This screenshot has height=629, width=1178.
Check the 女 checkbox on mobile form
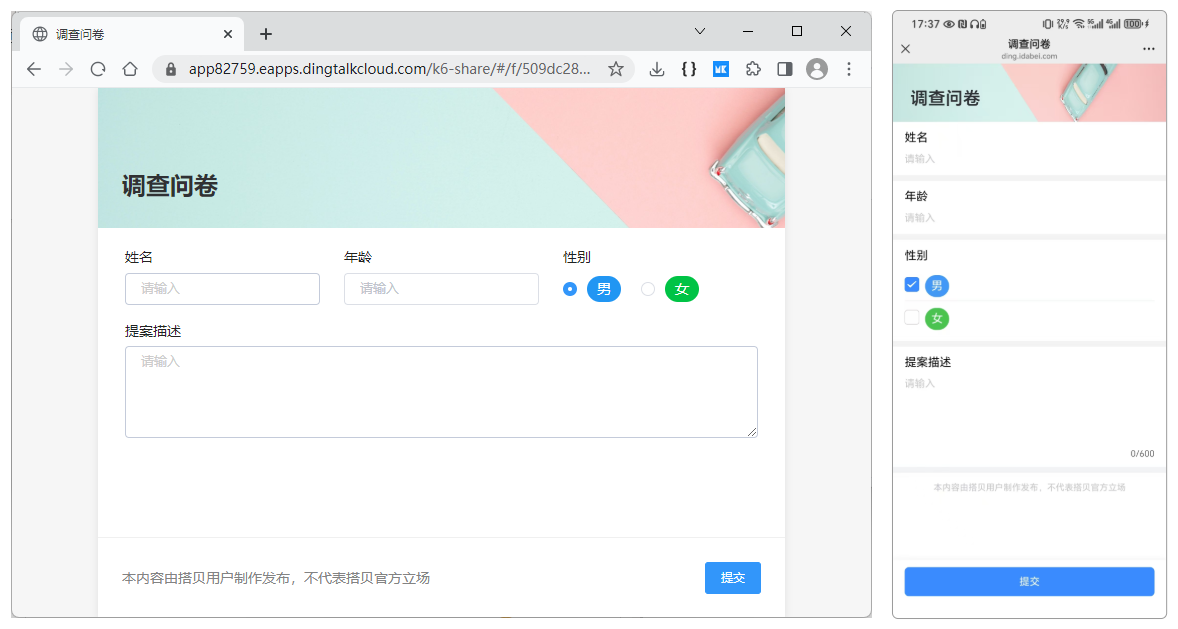(911, 317)
